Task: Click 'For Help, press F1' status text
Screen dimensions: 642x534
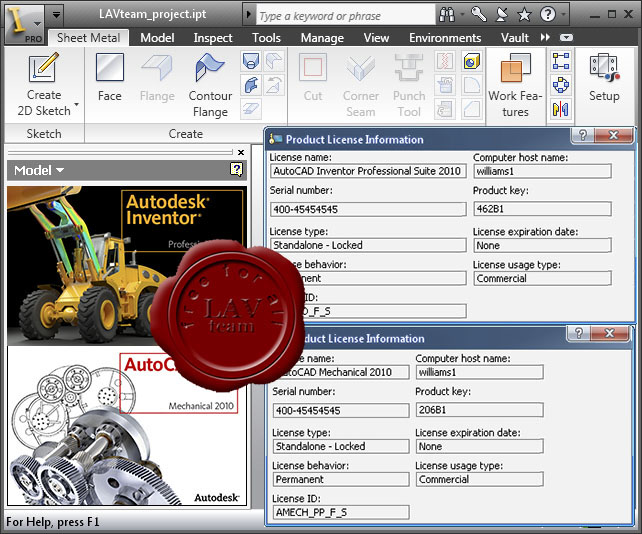Action: 52,522
